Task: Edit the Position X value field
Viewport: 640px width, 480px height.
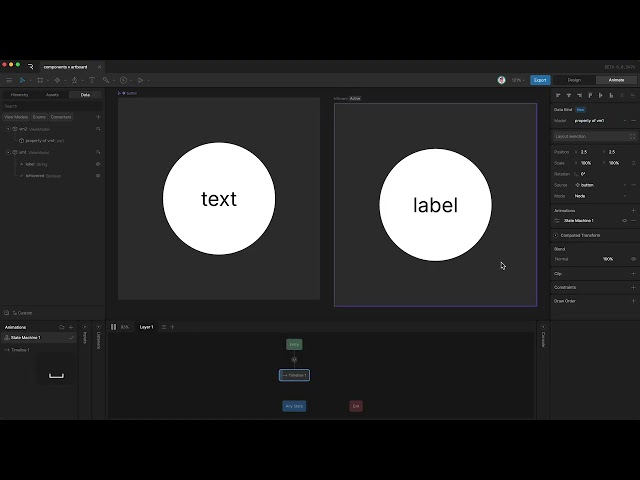Action: tap(588, 152)
